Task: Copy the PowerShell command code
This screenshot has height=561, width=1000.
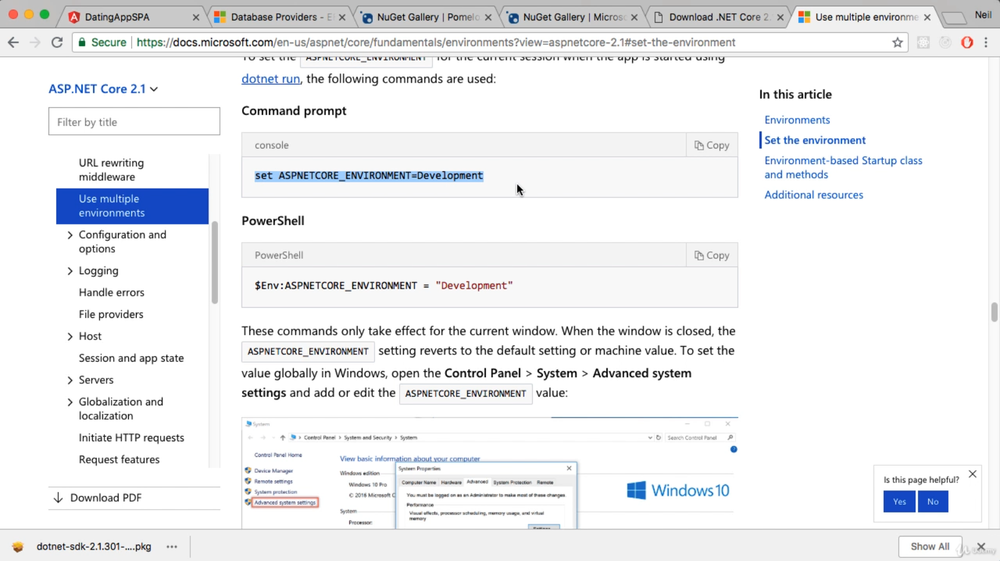Action: 712,255
